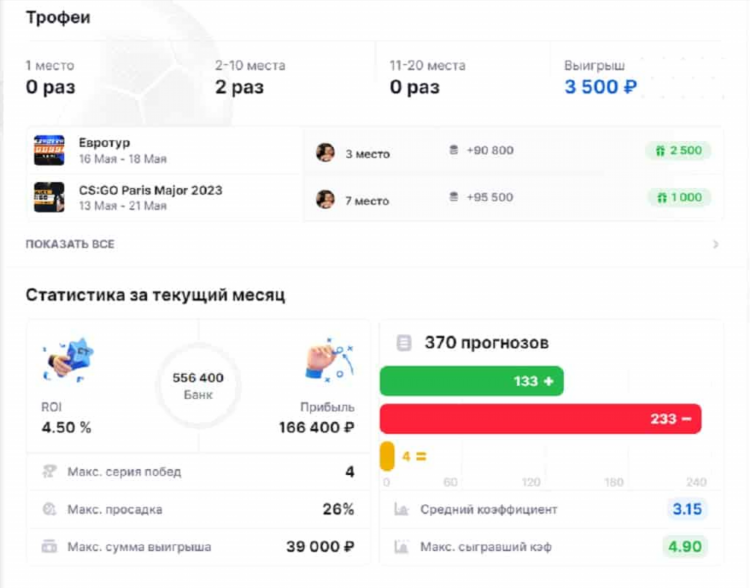Image resolution: width=750 pixels, height=588 pixels.
Task: Click the coins icon beside +95 500
Action: [453, 197]
